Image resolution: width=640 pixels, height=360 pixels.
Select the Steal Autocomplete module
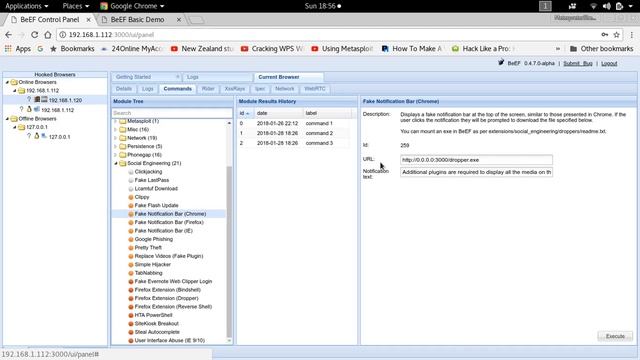[x=157, y=332]
